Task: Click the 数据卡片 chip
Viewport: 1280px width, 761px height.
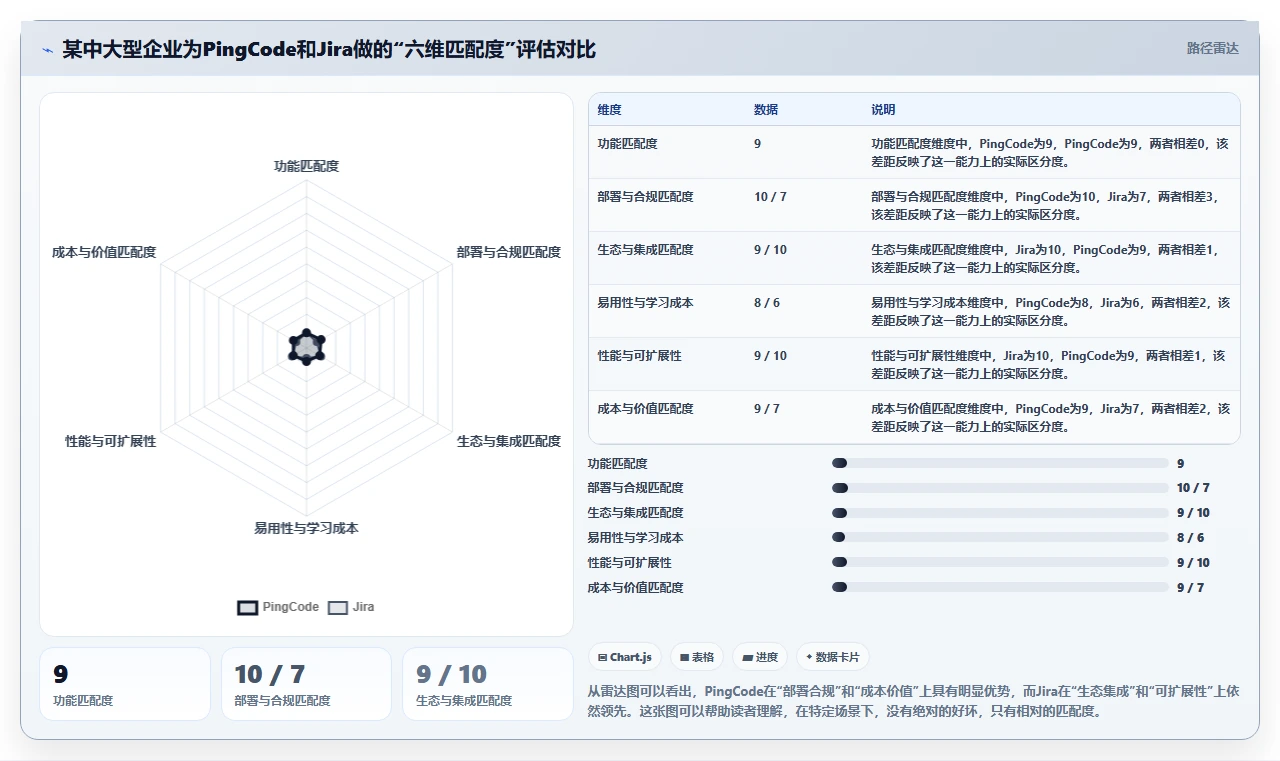Action: (833, 657)
